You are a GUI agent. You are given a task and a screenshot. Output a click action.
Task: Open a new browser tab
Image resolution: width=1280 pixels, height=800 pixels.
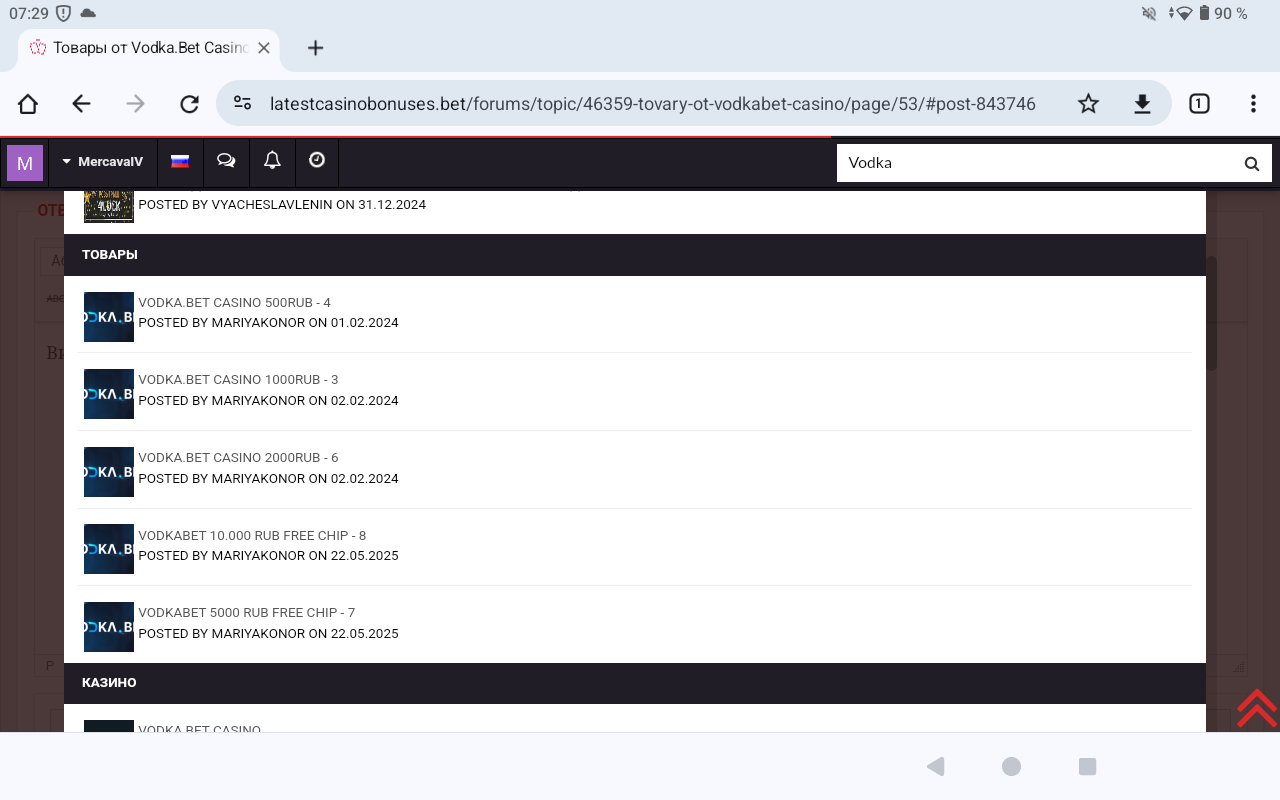[x=315, y=48]
